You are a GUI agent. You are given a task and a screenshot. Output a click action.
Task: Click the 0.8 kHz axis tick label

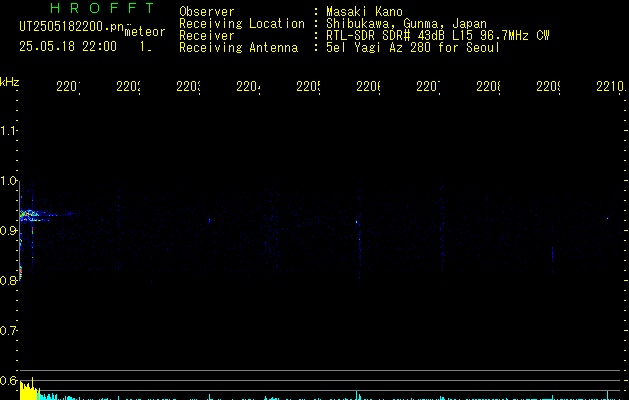click(x=8, y=280)
